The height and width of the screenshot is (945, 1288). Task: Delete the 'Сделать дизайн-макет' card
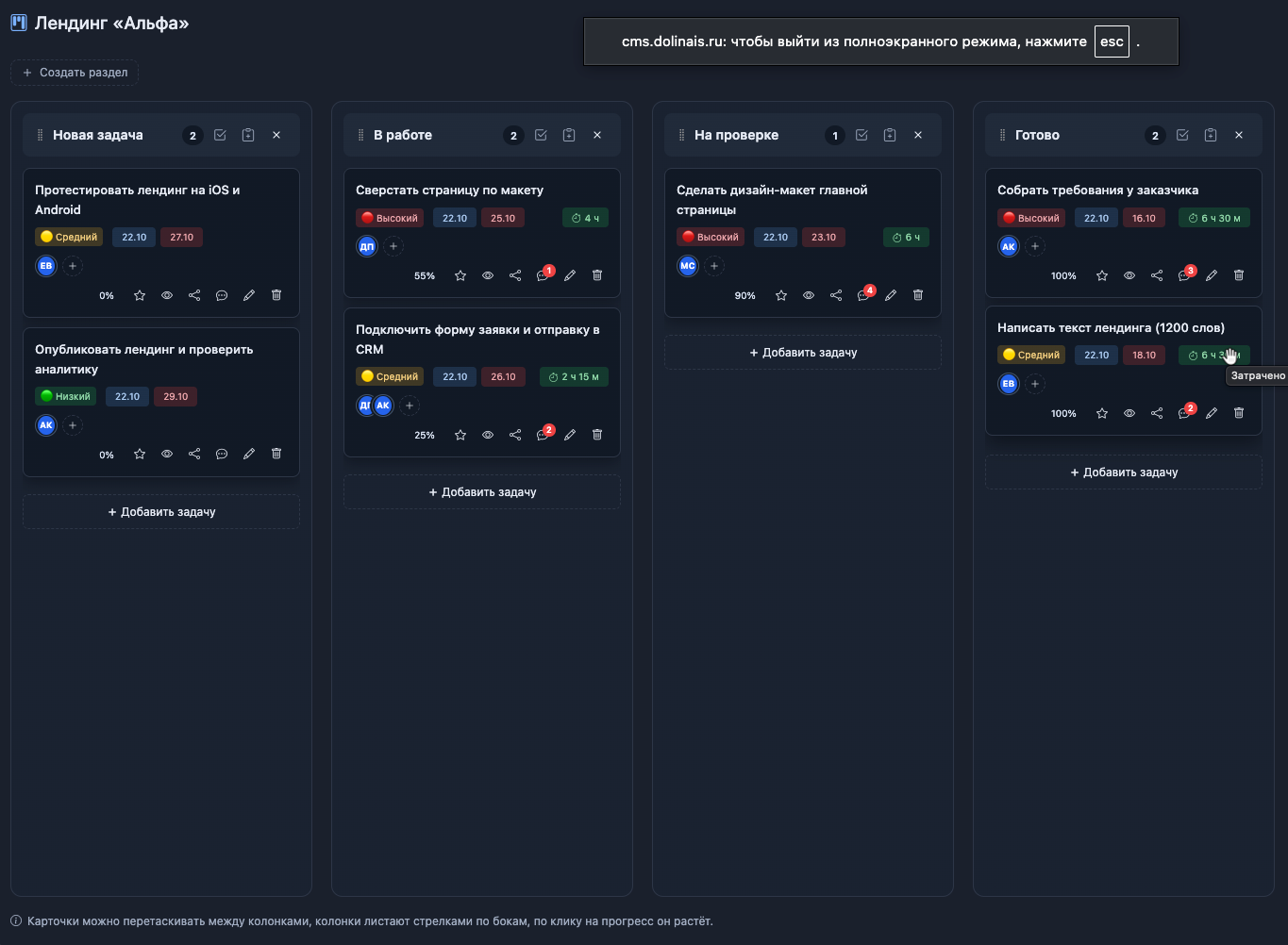[x=918, y=295]
